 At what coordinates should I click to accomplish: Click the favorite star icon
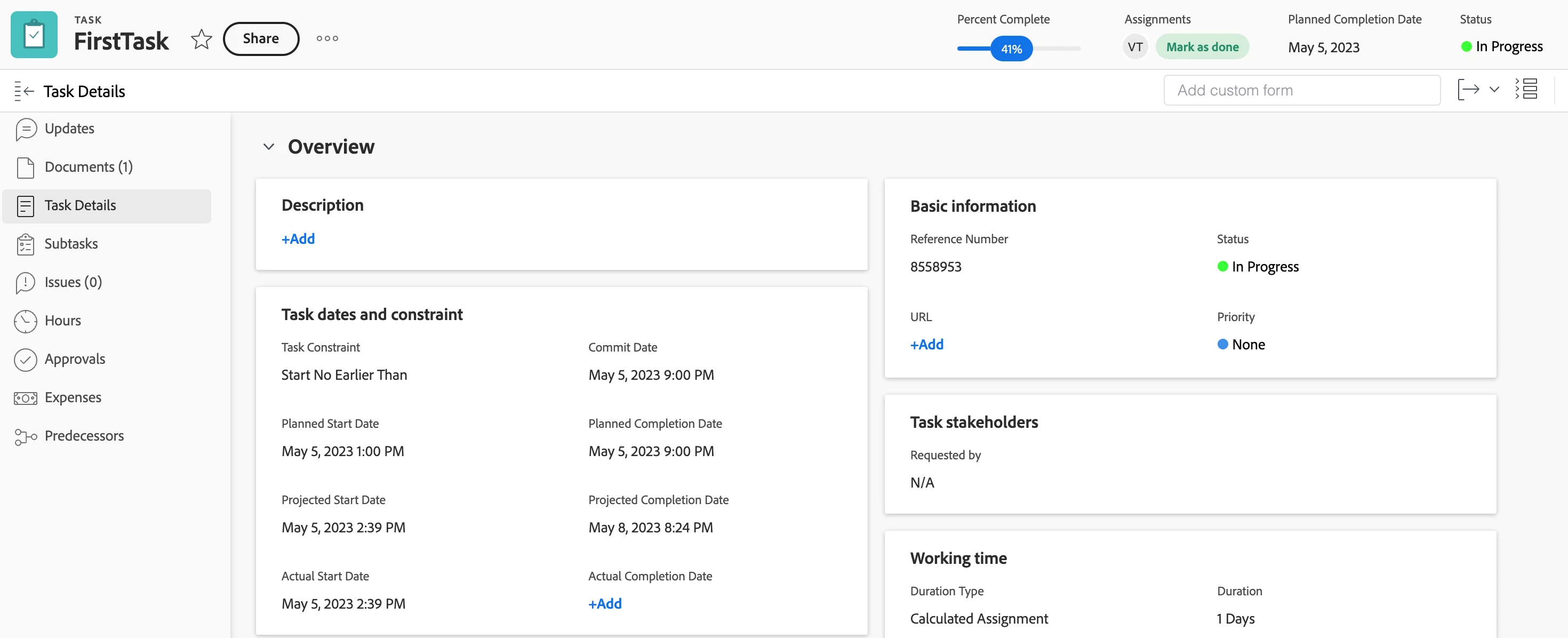(201, 39)
